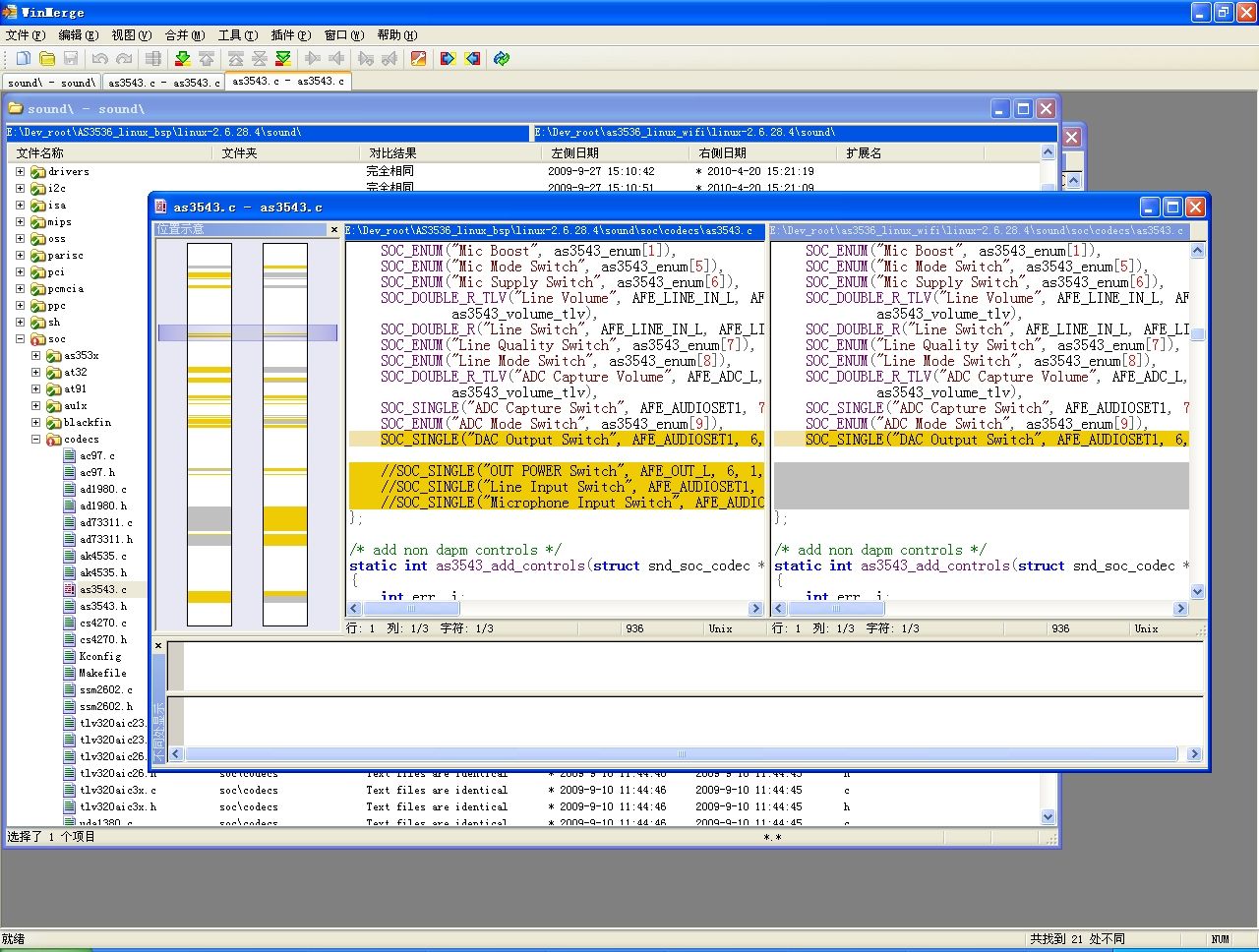Open the Options wrench icon
The image size is (1259, 952).
tap(418, 59)
